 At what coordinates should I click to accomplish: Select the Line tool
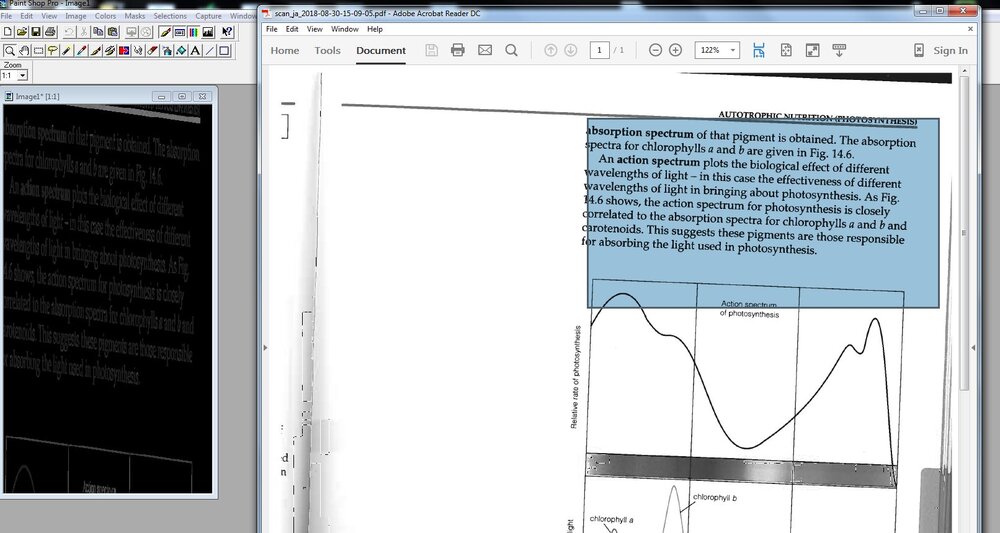[210, 50]
